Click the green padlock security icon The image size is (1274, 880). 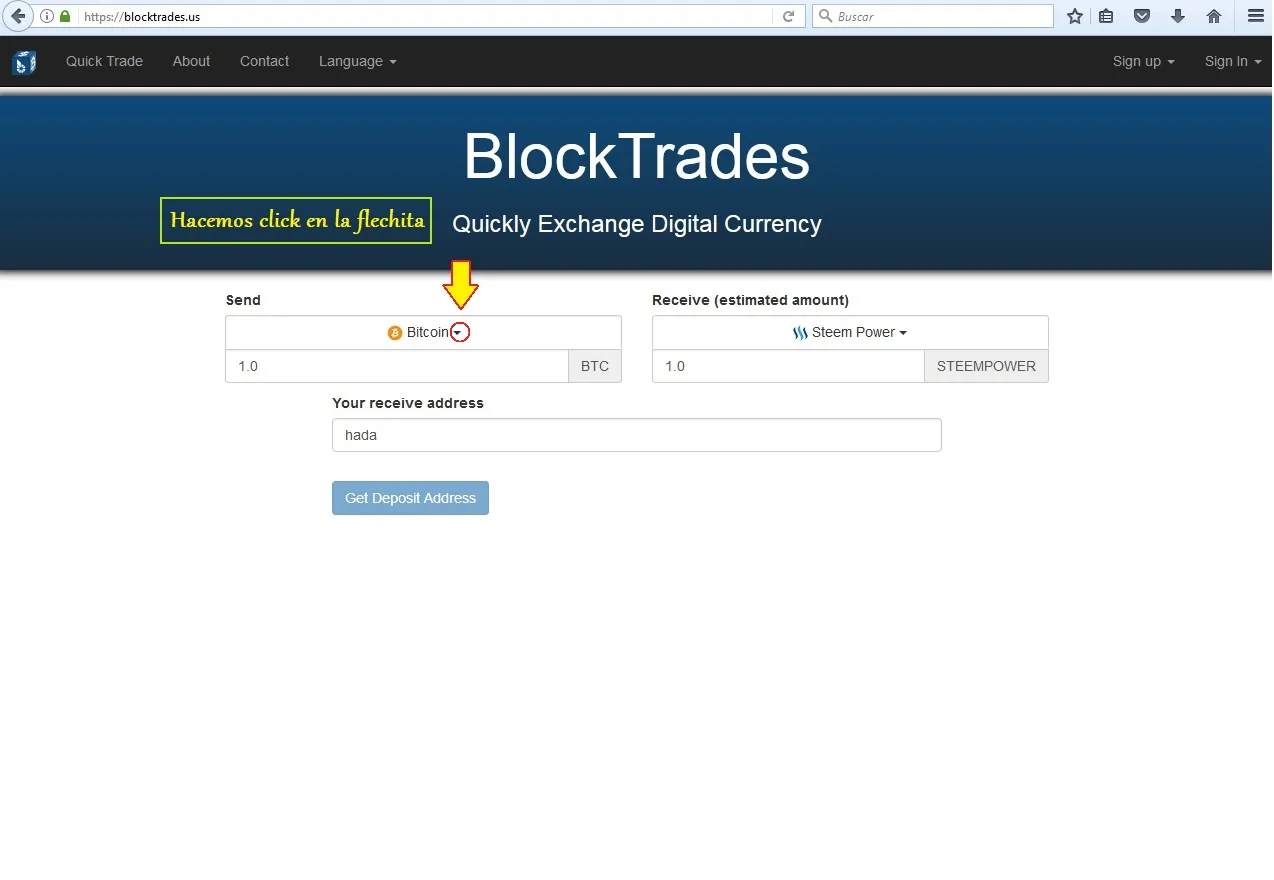pyautogui.click(x=65, y=17)
